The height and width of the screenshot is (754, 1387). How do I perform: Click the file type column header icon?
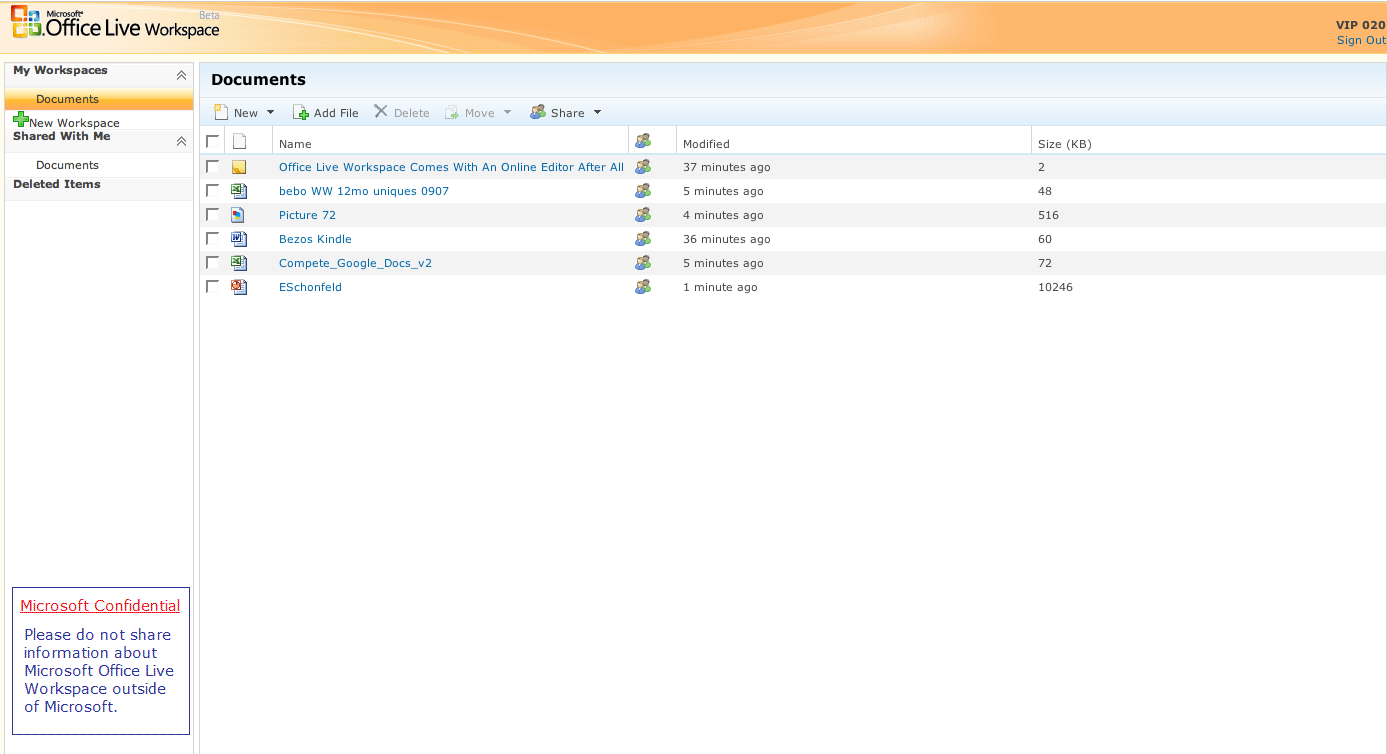click(x=239, y=142)
